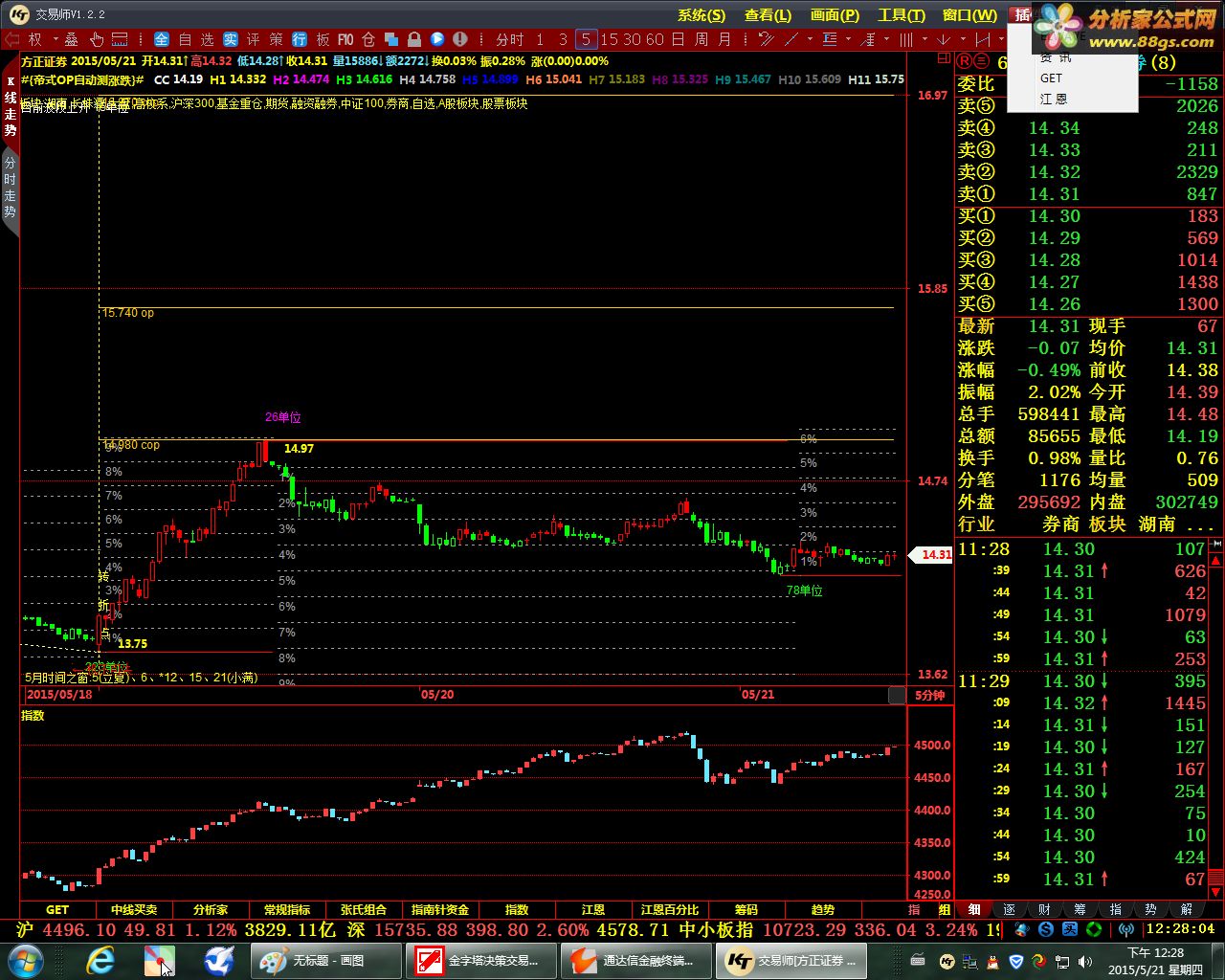Switch to 分时 (intraday) period
1225x980 pixels.
coord(510,39)
